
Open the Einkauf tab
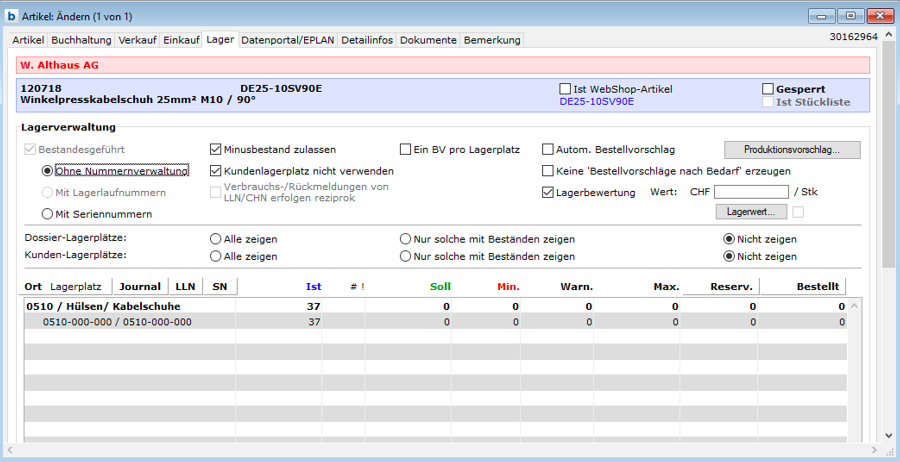[181, 40]
